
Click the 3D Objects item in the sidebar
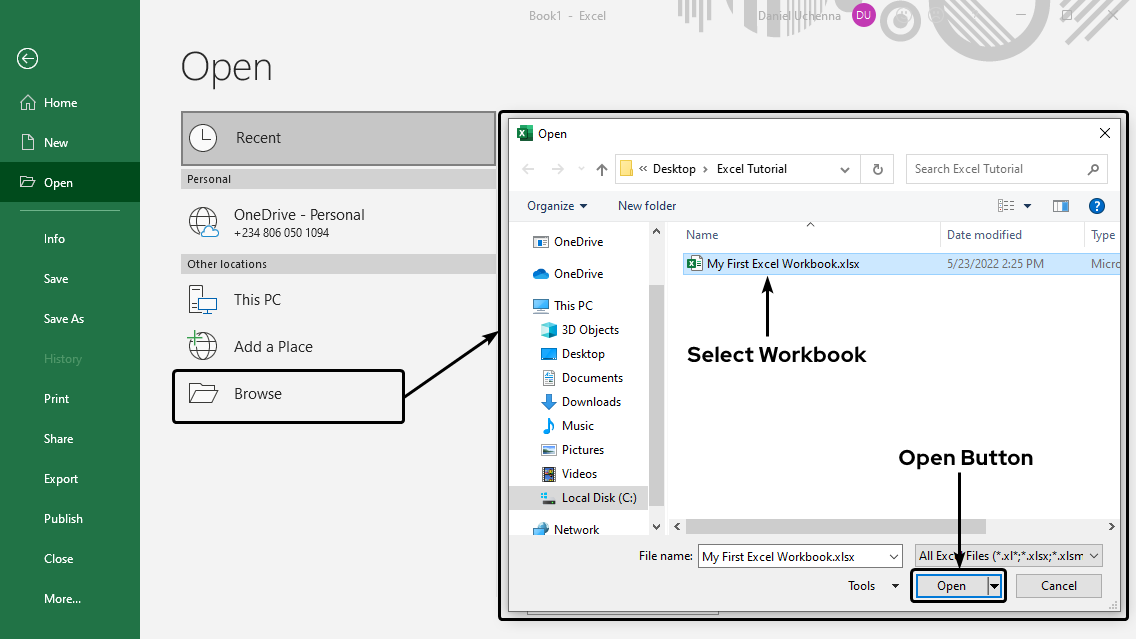click(x=588, y=329)
